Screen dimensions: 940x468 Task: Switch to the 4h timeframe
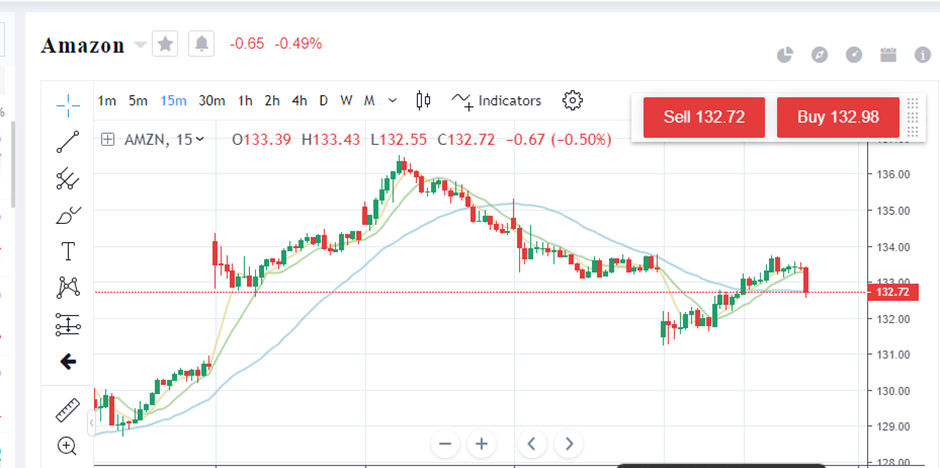tap(299, 101)
